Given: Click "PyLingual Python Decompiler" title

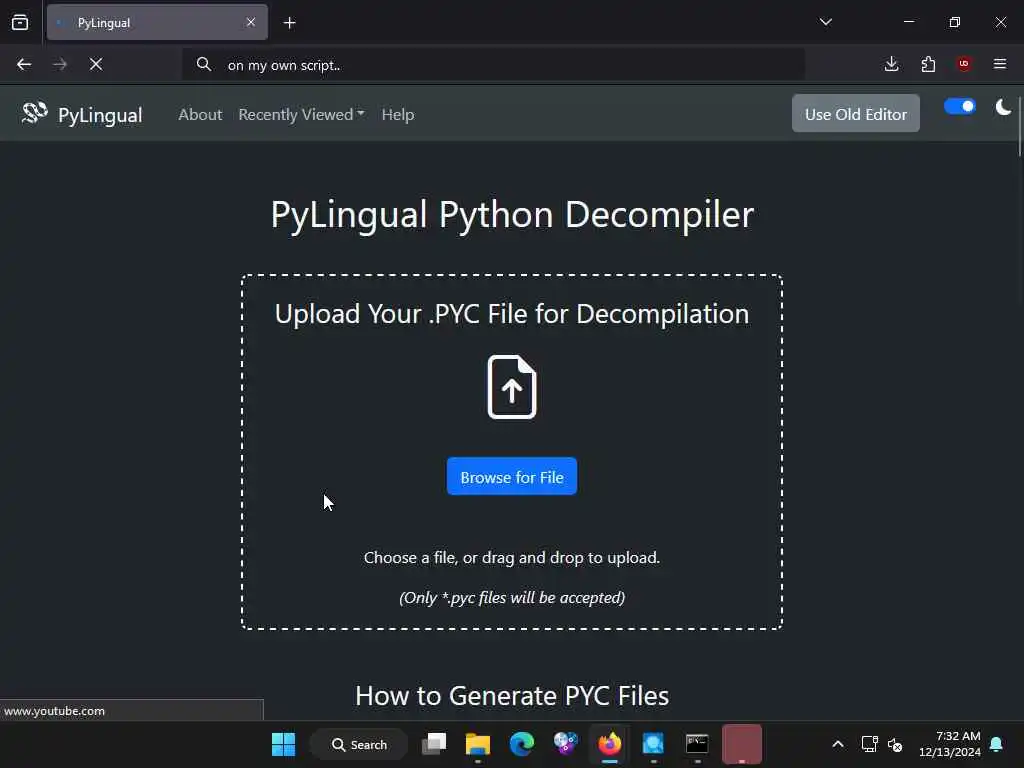Looking at the screenshot, I should coord(512,214).
